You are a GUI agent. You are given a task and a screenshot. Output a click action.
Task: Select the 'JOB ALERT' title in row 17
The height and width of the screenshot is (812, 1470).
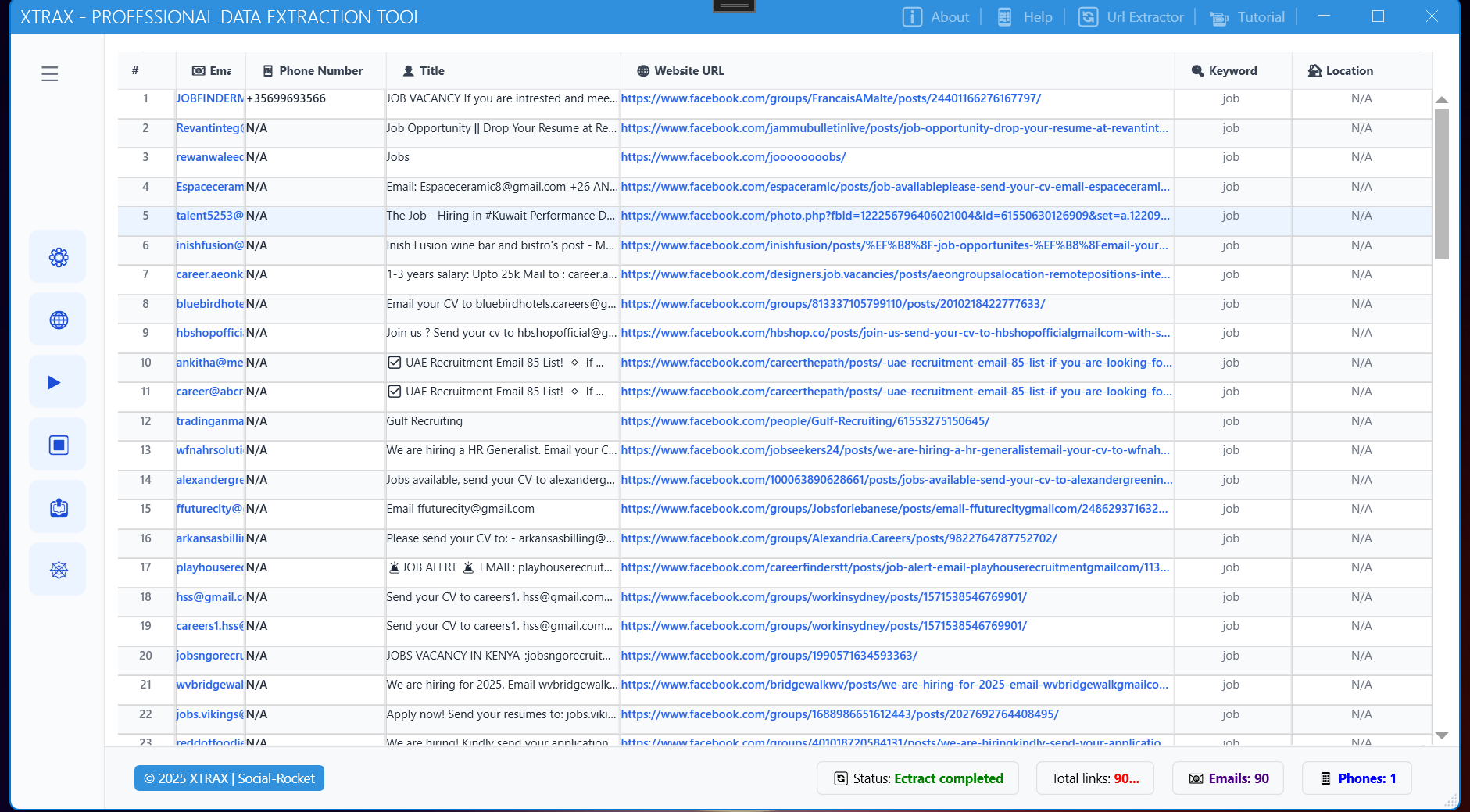500,567
